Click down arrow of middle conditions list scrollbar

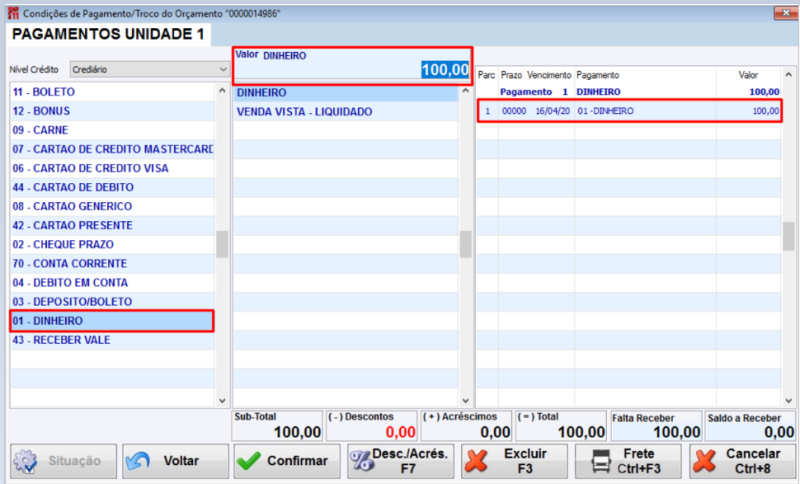465,401
